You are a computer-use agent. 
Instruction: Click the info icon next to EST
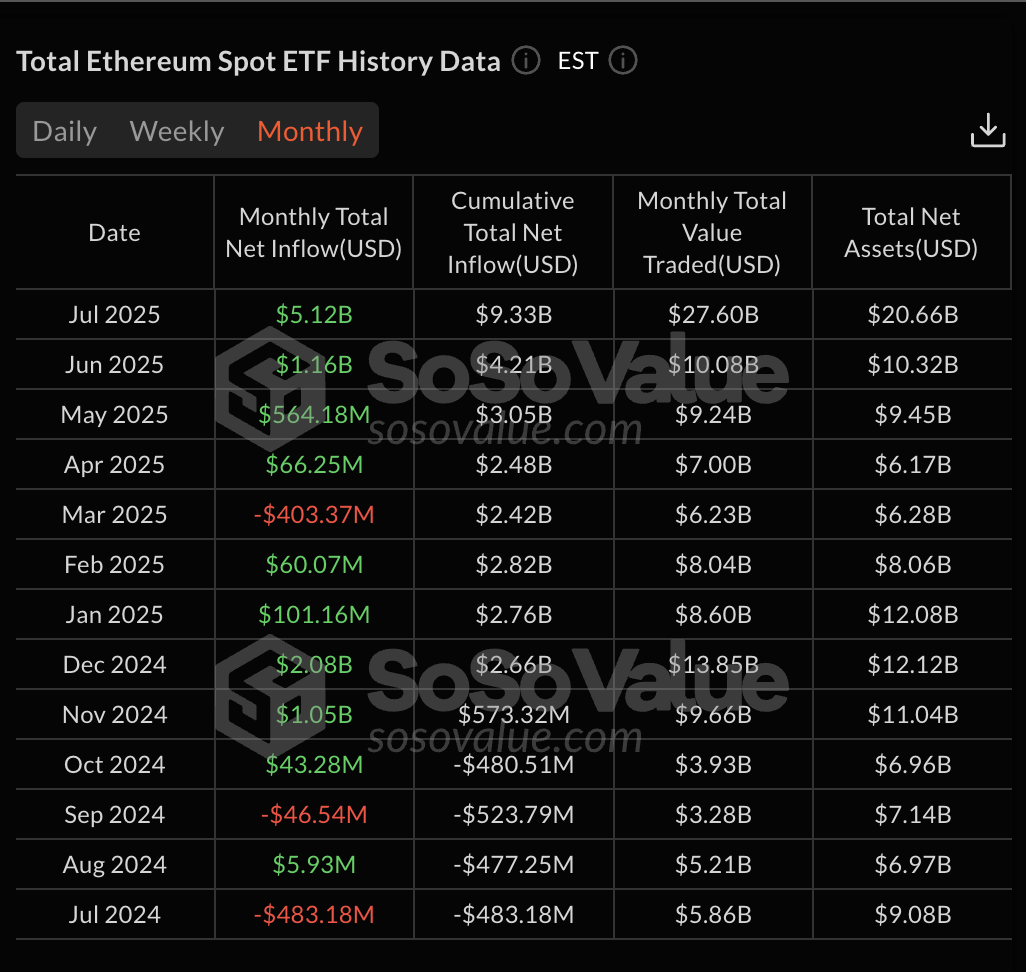point(622,61)
